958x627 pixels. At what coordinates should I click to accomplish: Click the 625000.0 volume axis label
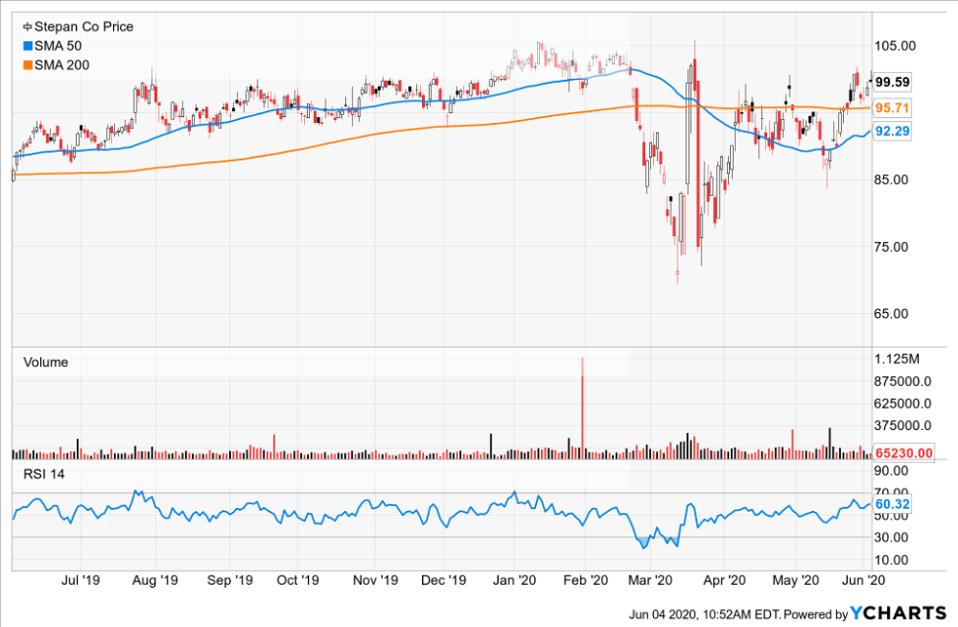click(903, 403)
